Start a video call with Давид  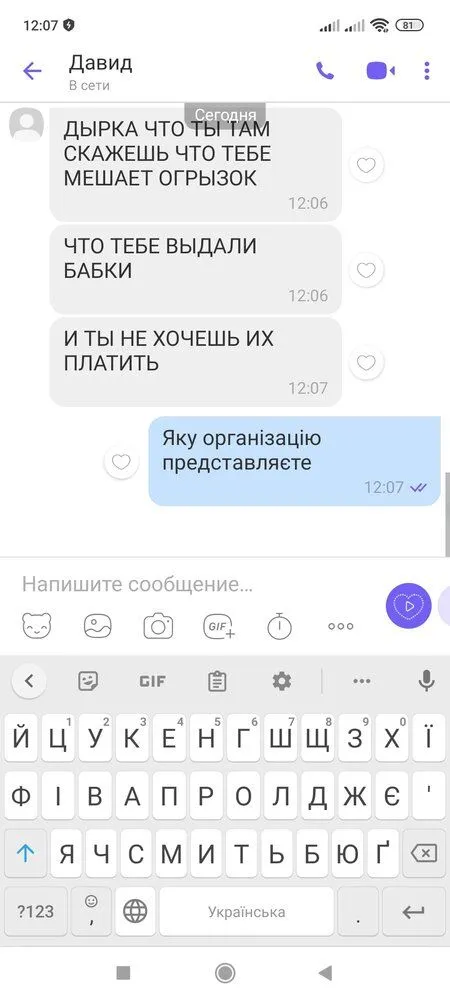(x=381, y=71)
